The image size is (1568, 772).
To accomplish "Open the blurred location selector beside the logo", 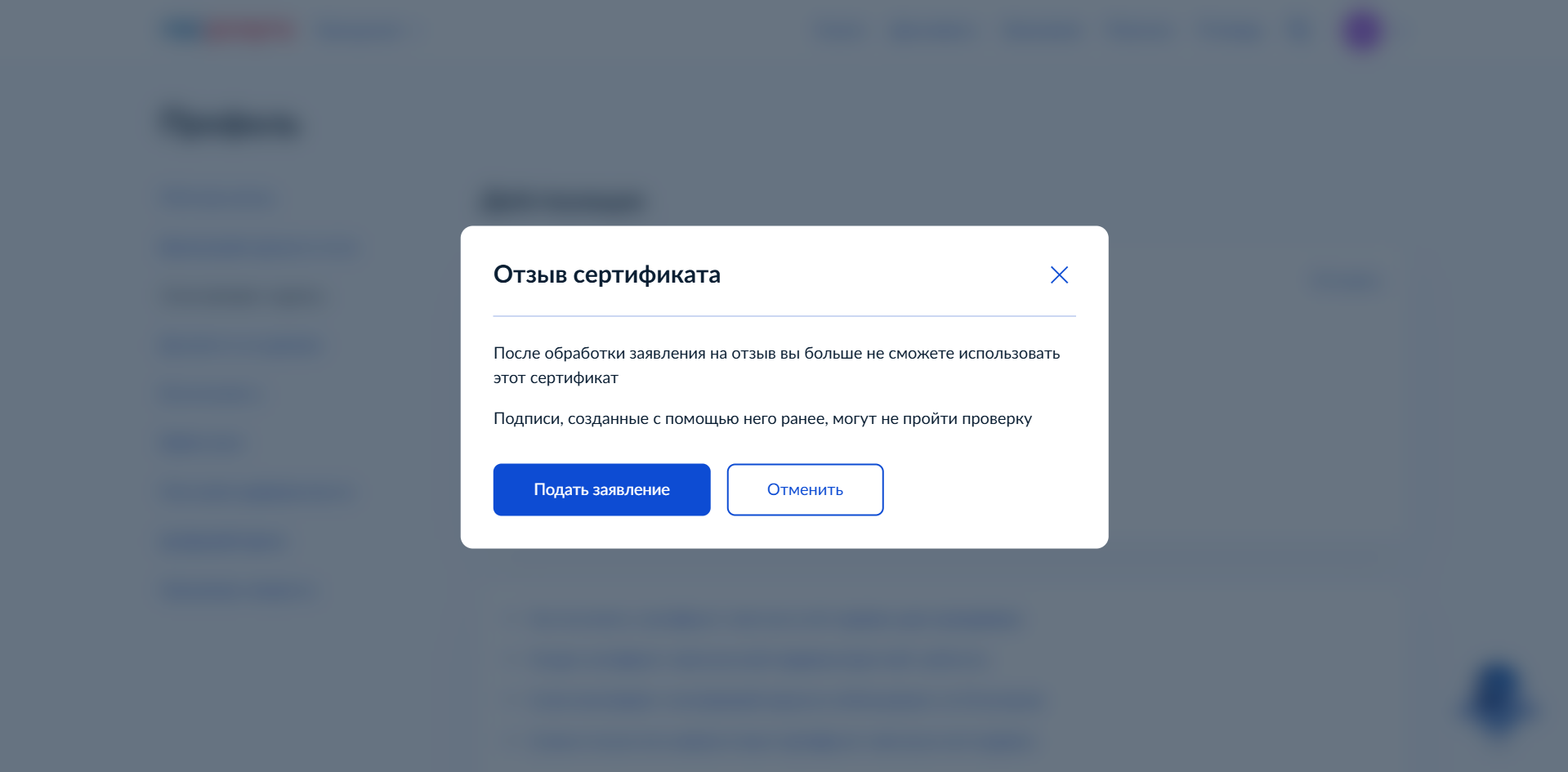I will pyautogui.click(x=361, y=31).
